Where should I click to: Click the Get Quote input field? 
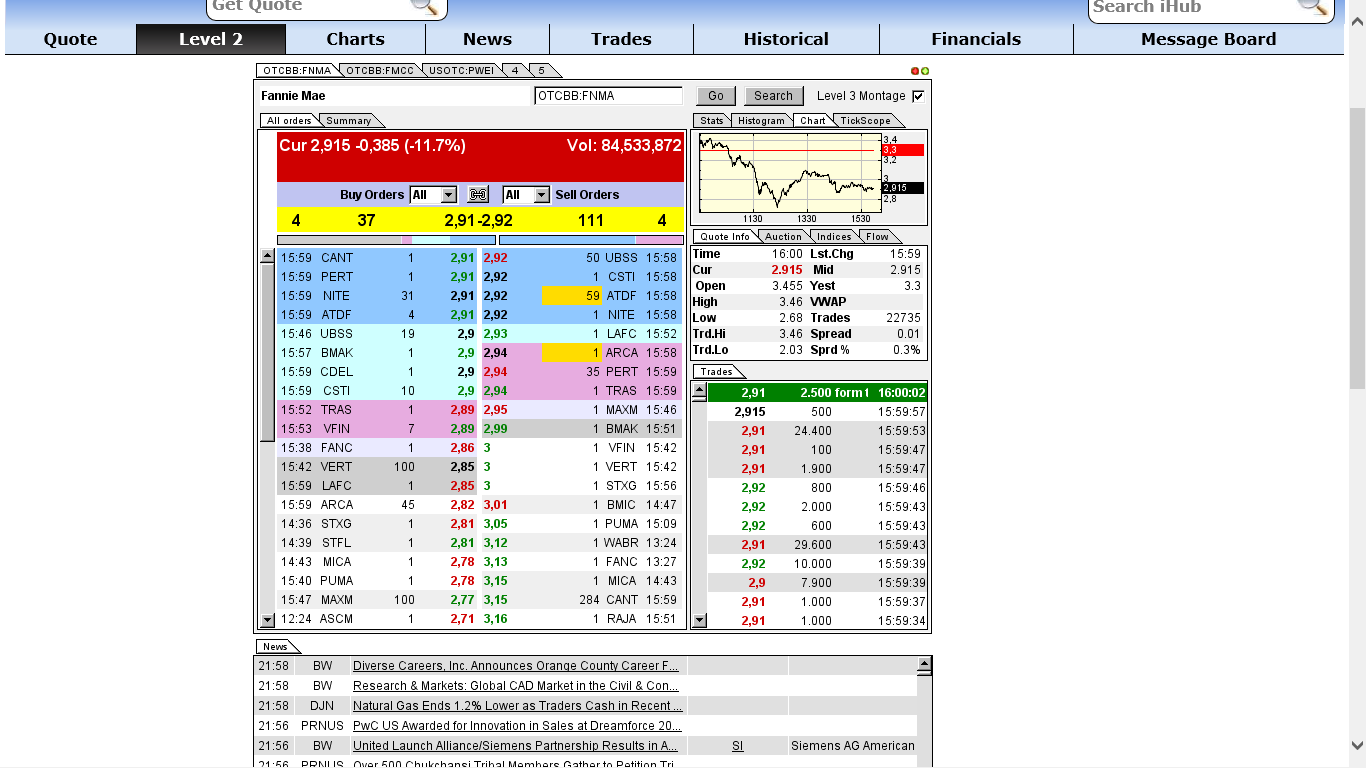(310, 7)
